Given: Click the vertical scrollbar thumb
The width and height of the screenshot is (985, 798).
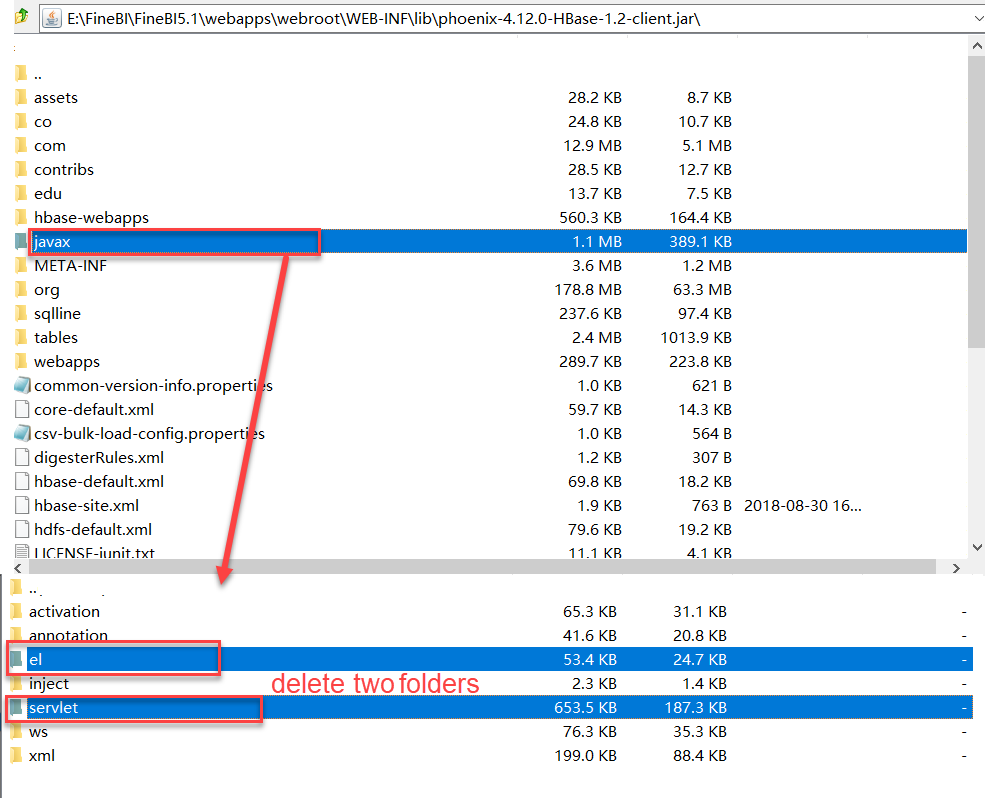Looking at the screenshot, I should point(977,201).
